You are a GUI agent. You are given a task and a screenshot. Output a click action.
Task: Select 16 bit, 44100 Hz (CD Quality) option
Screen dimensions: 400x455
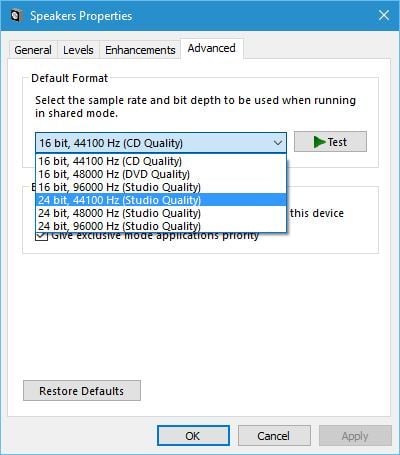click(x=161, y=161)
